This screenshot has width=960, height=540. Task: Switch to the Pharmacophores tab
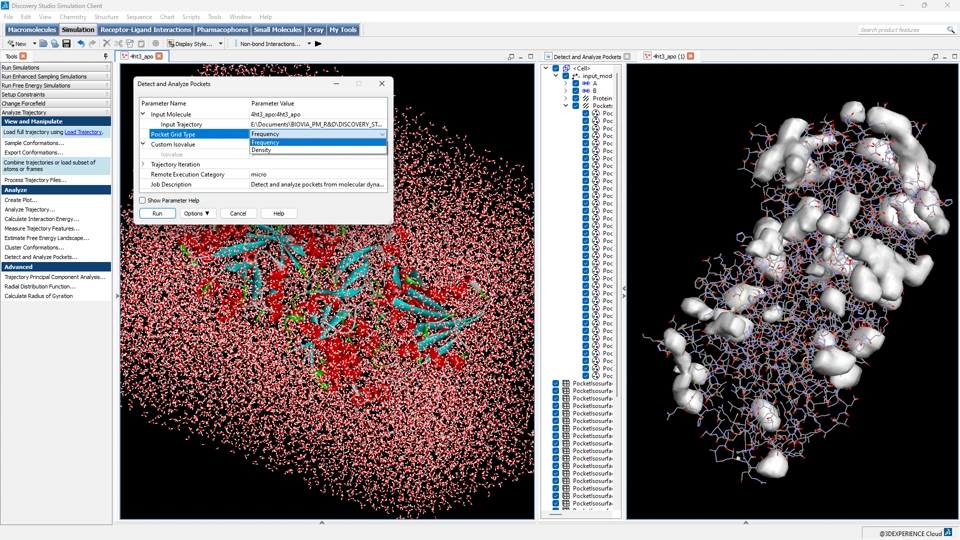click(222, 29)
